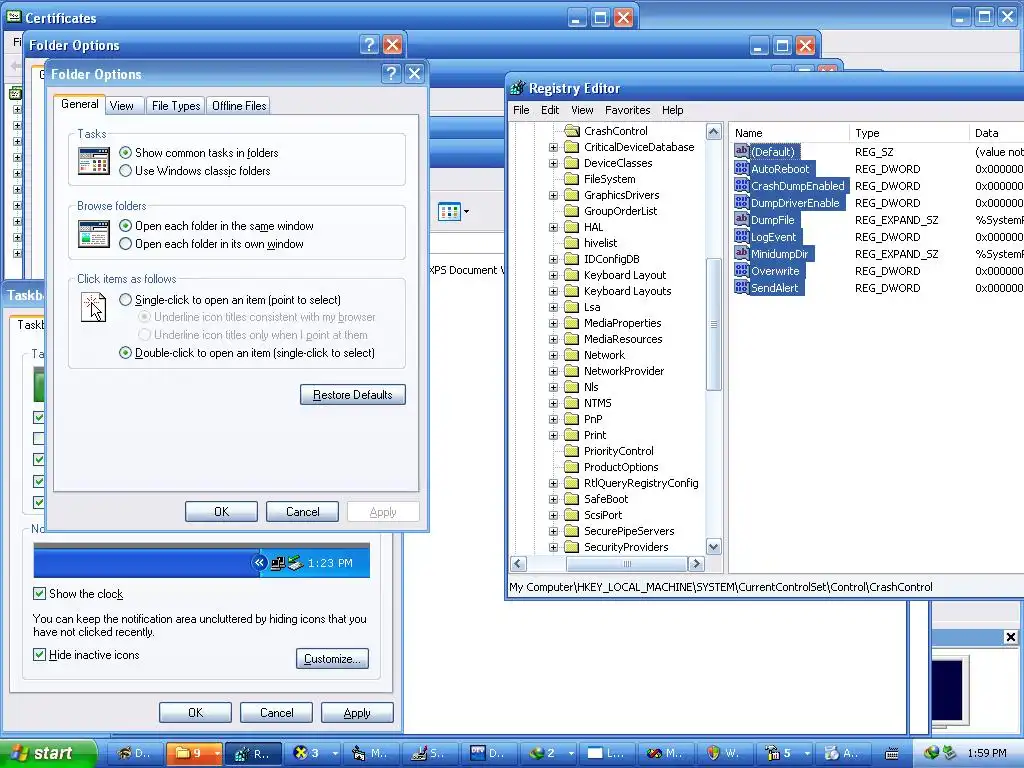Select Double-click to open an item
This screenshot has height=768, width=1024.
pos(125,353)
